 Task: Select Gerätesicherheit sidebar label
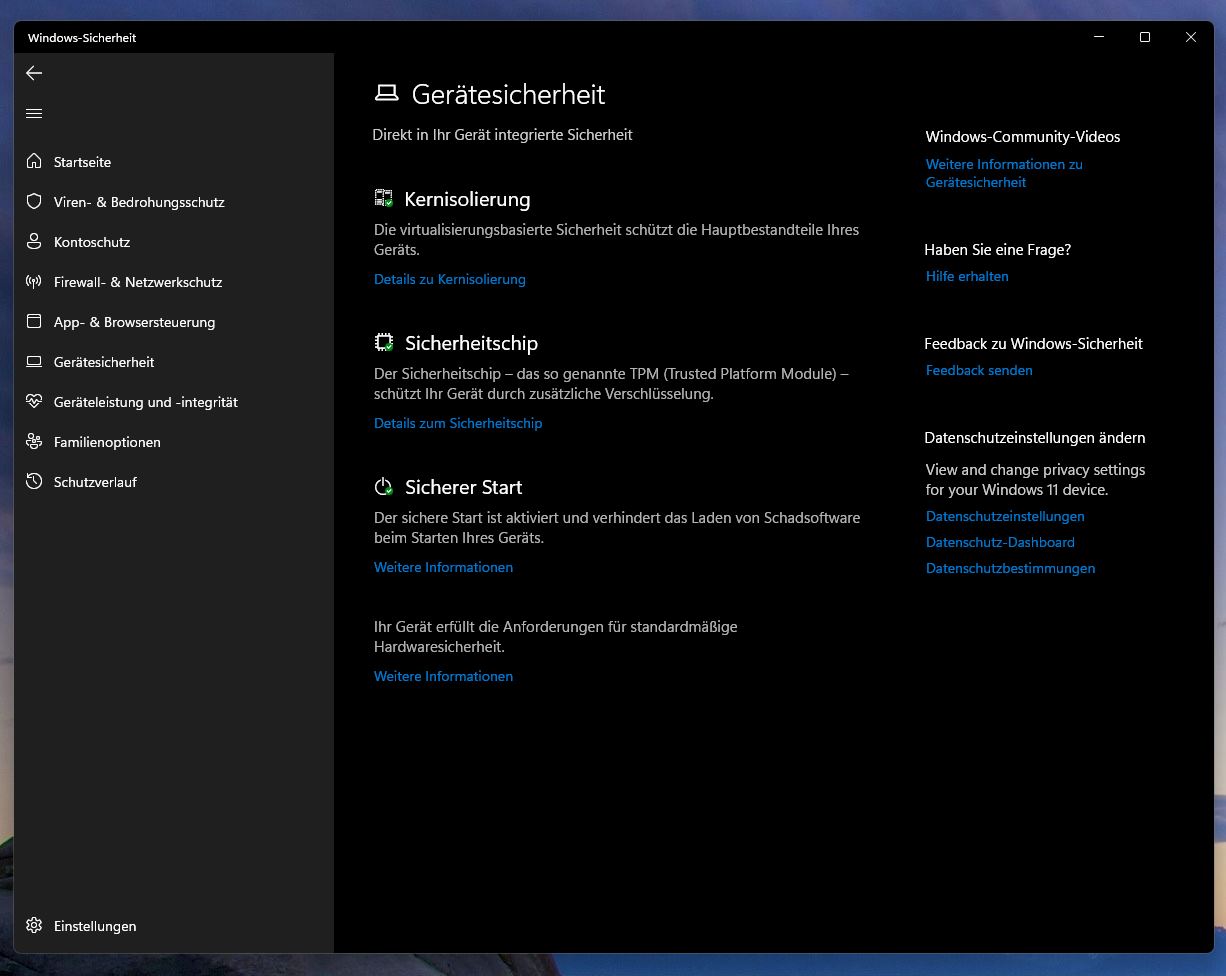(x=104, y=362)
